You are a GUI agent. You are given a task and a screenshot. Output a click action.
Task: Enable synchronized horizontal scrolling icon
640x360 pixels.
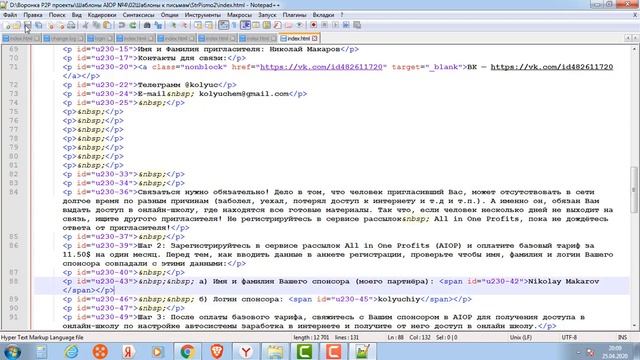coord(209,25)
